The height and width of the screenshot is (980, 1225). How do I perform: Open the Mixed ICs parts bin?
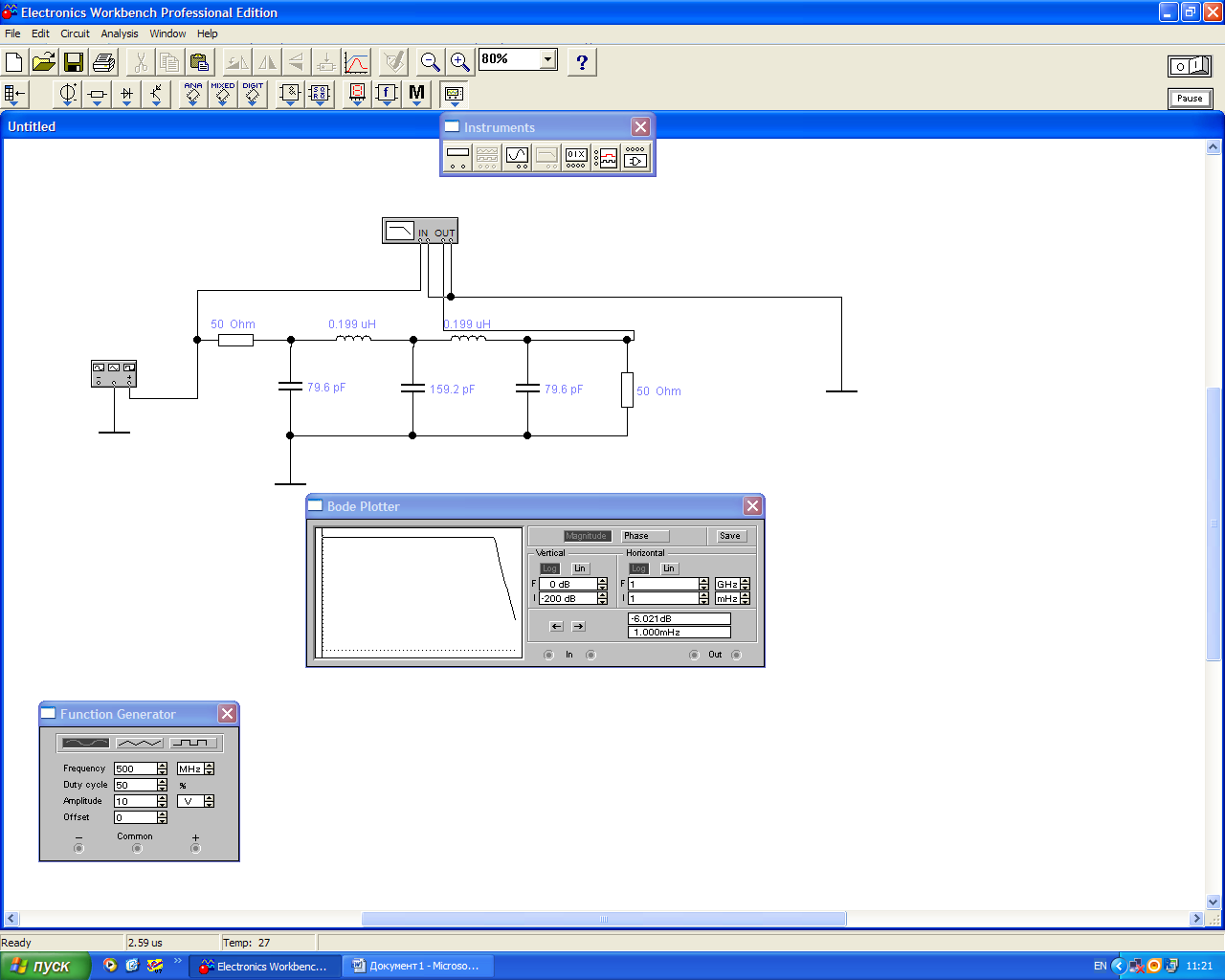click(223, 94)
